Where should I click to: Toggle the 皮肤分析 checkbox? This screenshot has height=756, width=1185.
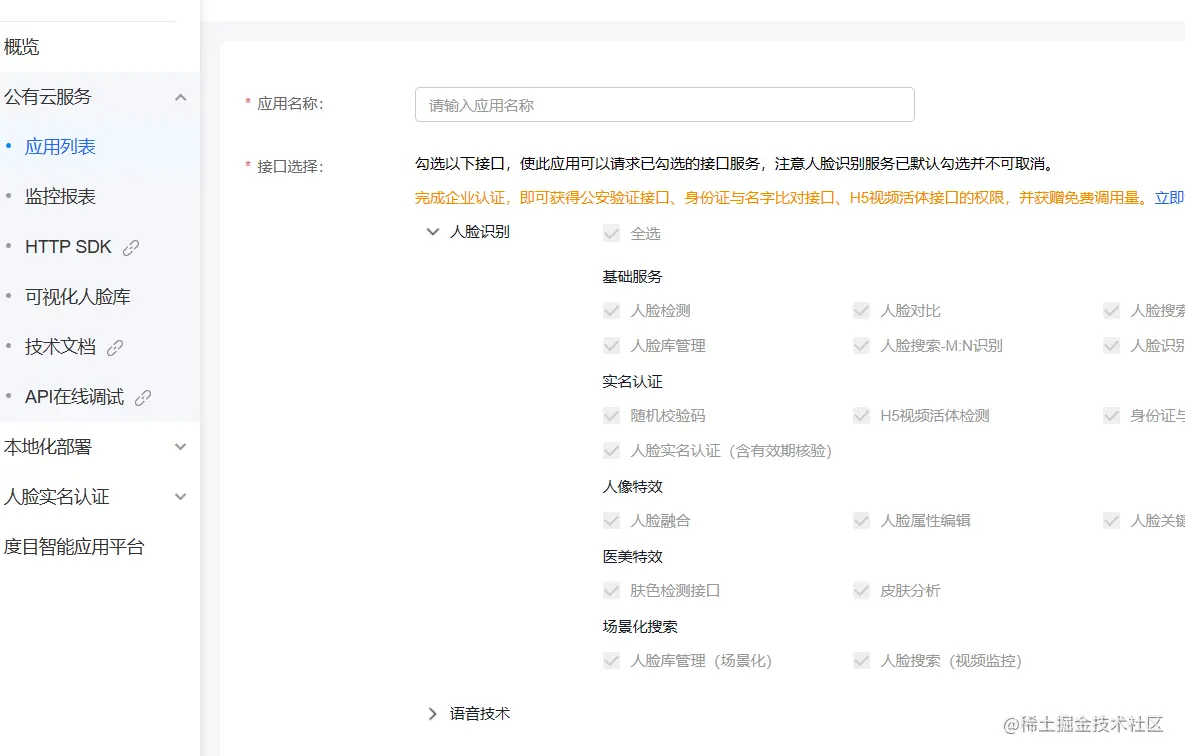click(861, 590)
